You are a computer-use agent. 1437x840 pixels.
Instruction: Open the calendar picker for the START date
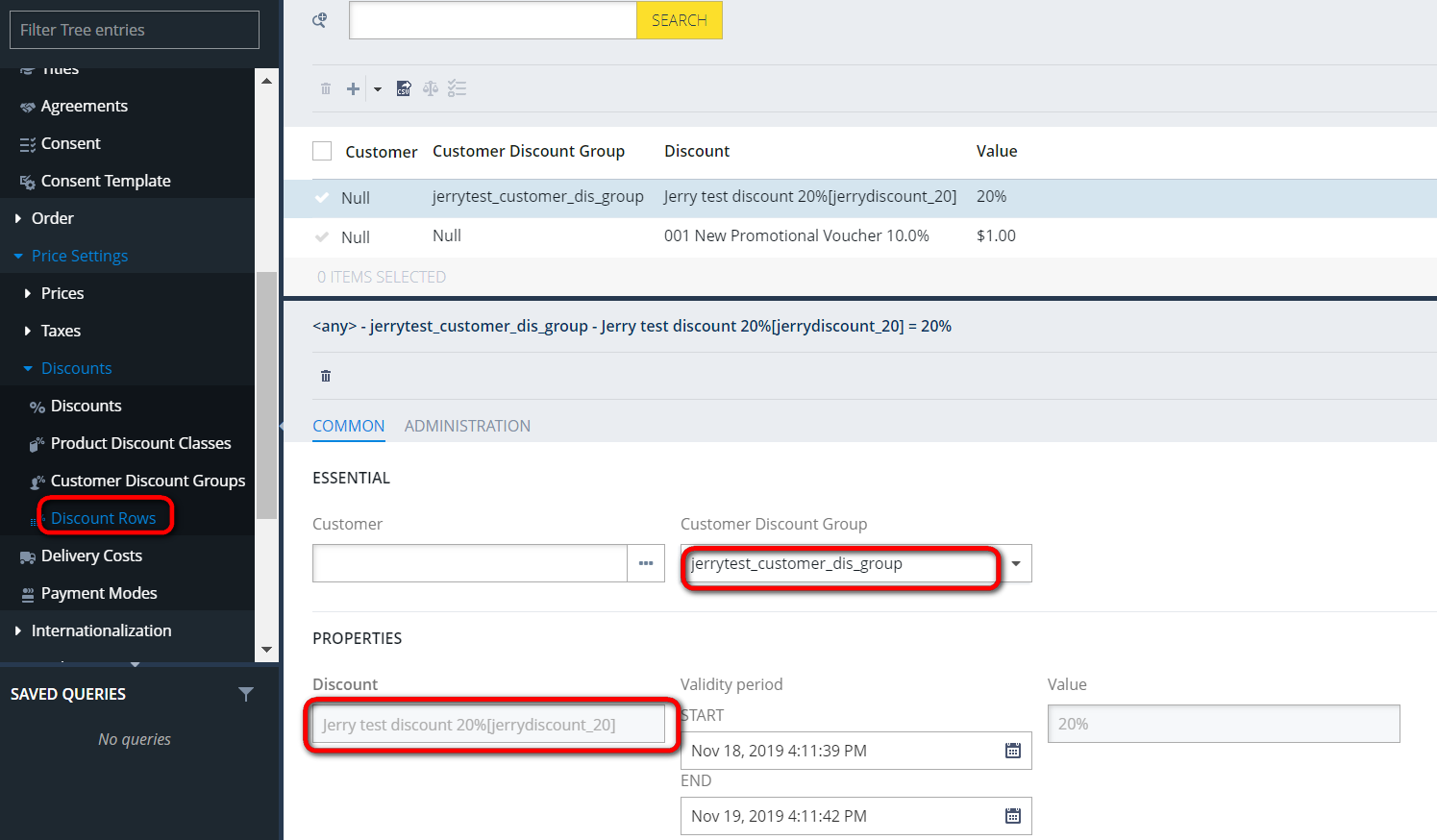pos(1013,751)
